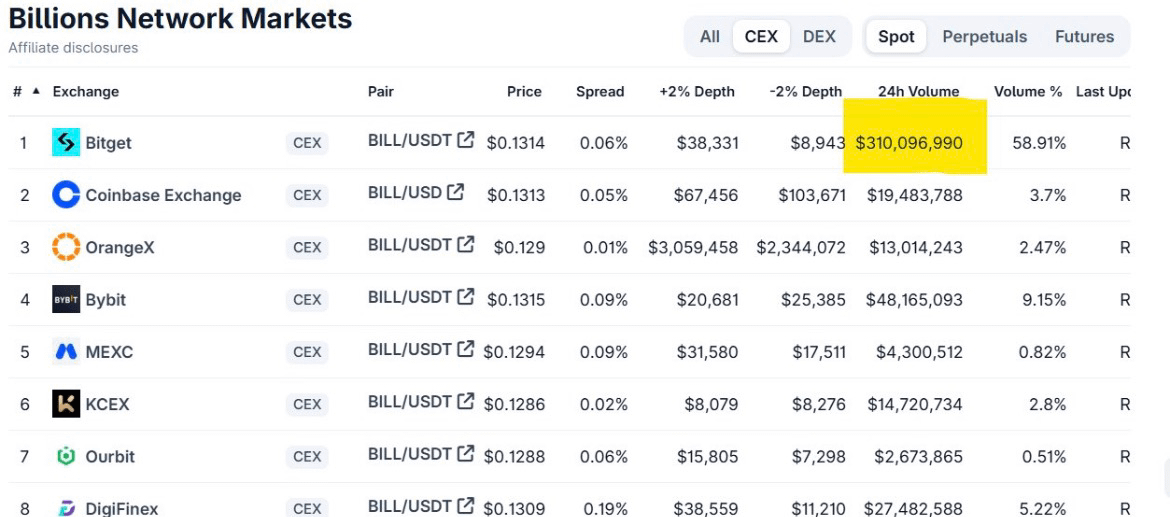Sort by rank using # column arrow
This screenshot has height=517, width=1170.
point(36,91)
